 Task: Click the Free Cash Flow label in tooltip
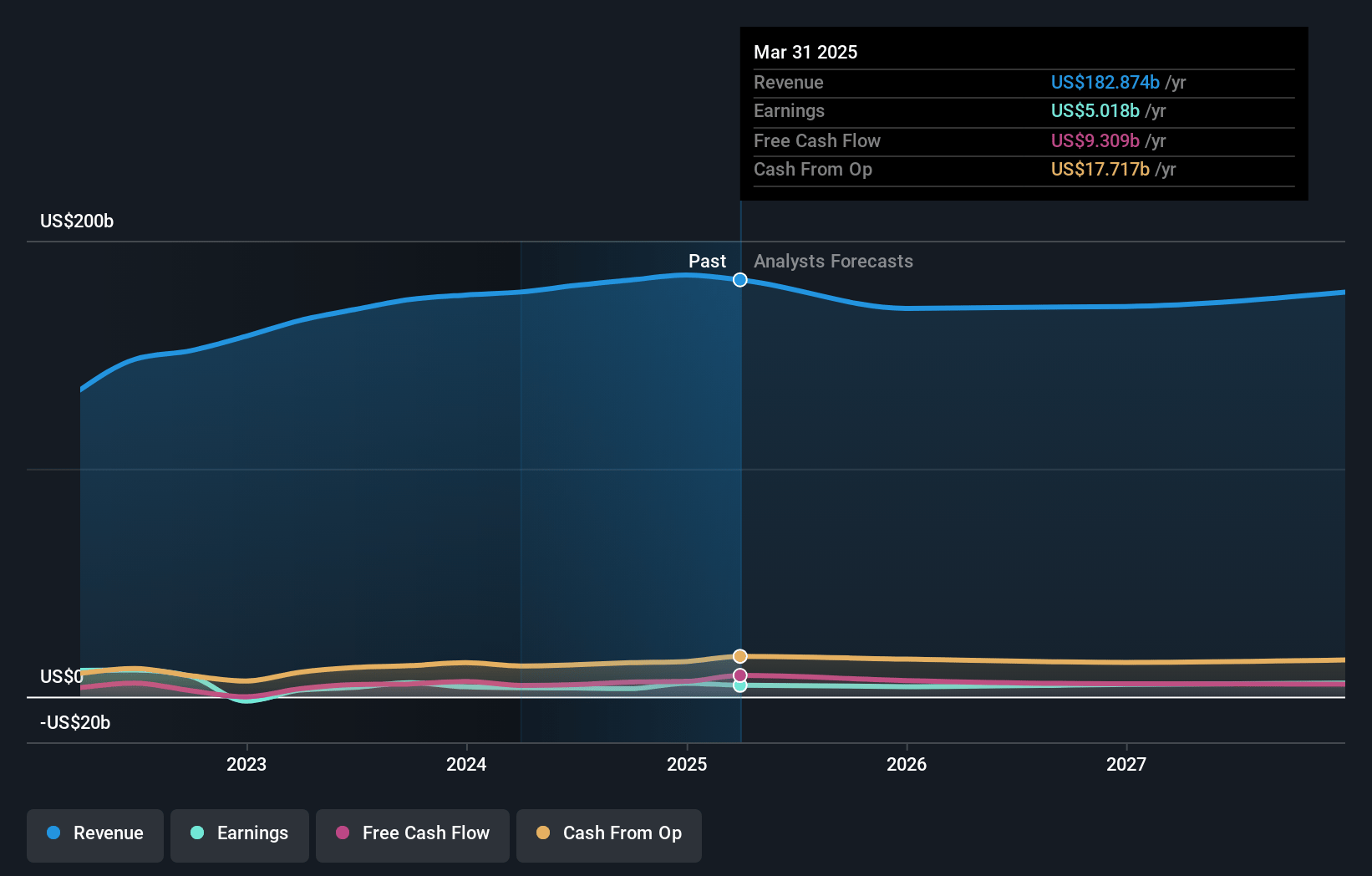click(817, 140)
